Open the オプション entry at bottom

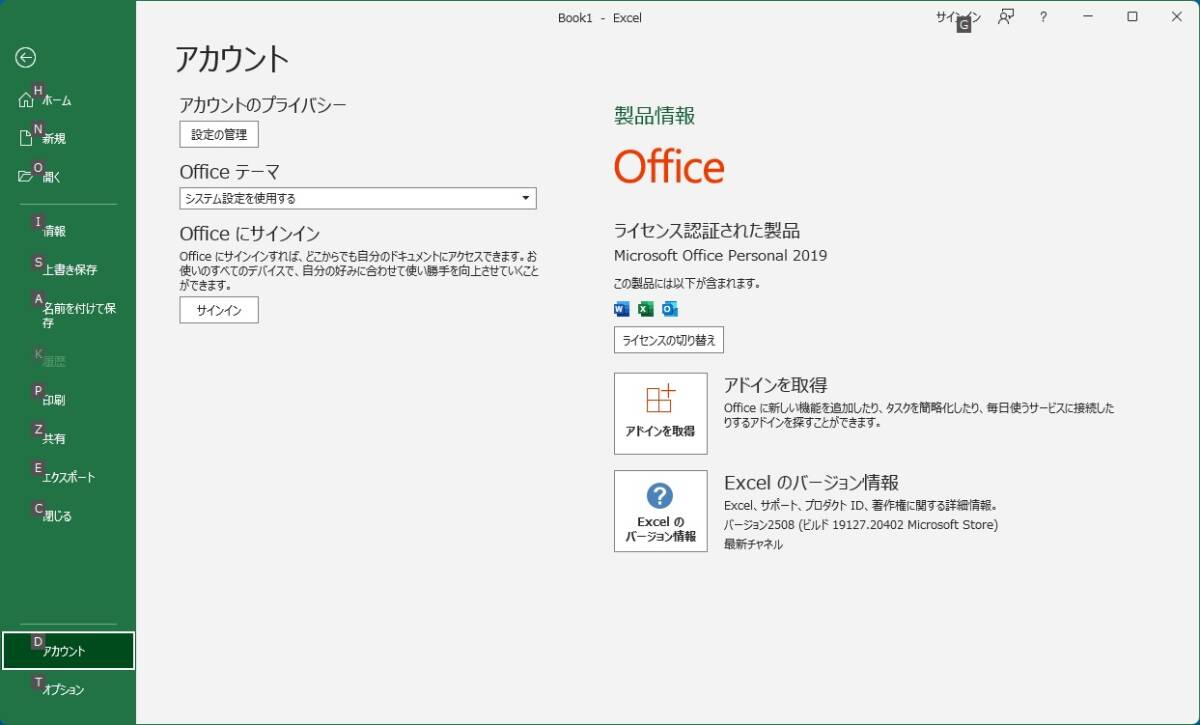[60, 689]
